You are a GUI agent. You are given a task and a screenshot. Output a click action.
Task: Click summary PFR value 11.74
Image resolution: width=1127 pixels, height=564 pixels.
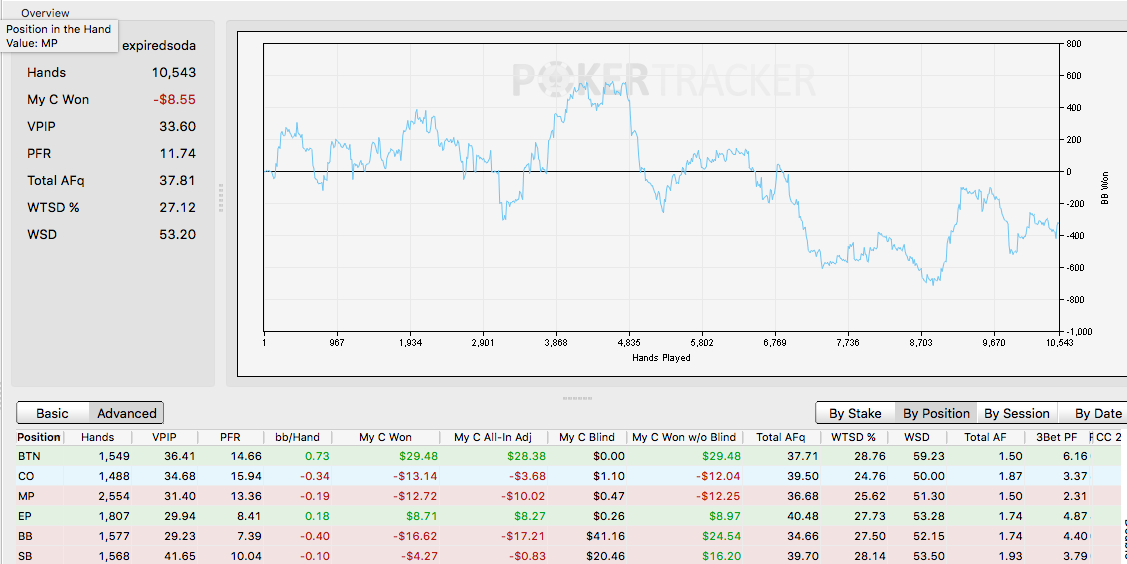coord(178,154)
